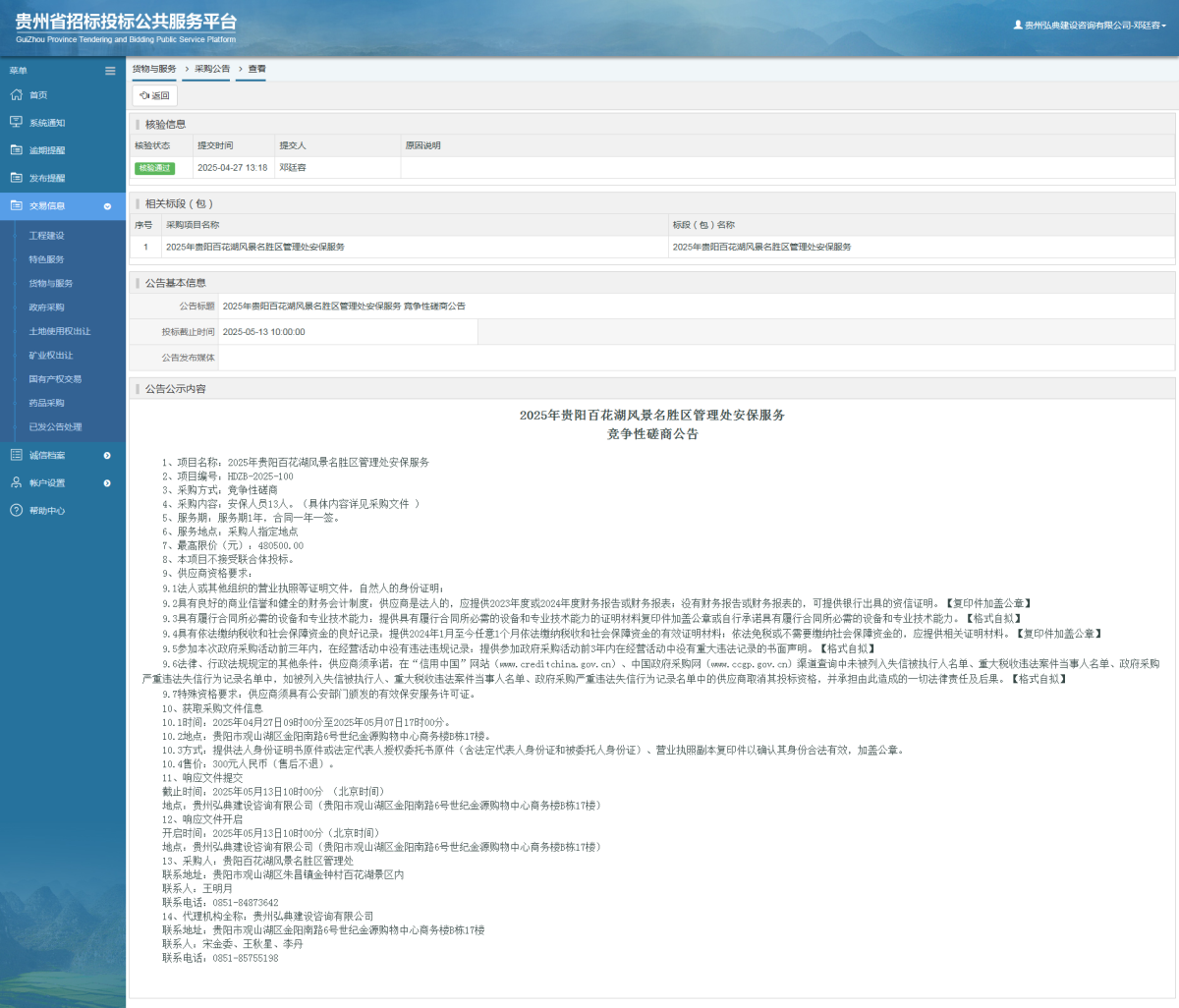Open 发布提醒 in sidebar
This screenshot has width=1179, height=1008.
point(47,178)
